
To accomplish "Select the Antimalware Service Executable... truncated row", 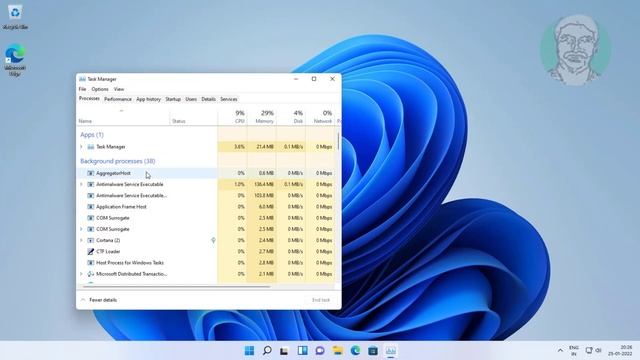I will [207, 196].
